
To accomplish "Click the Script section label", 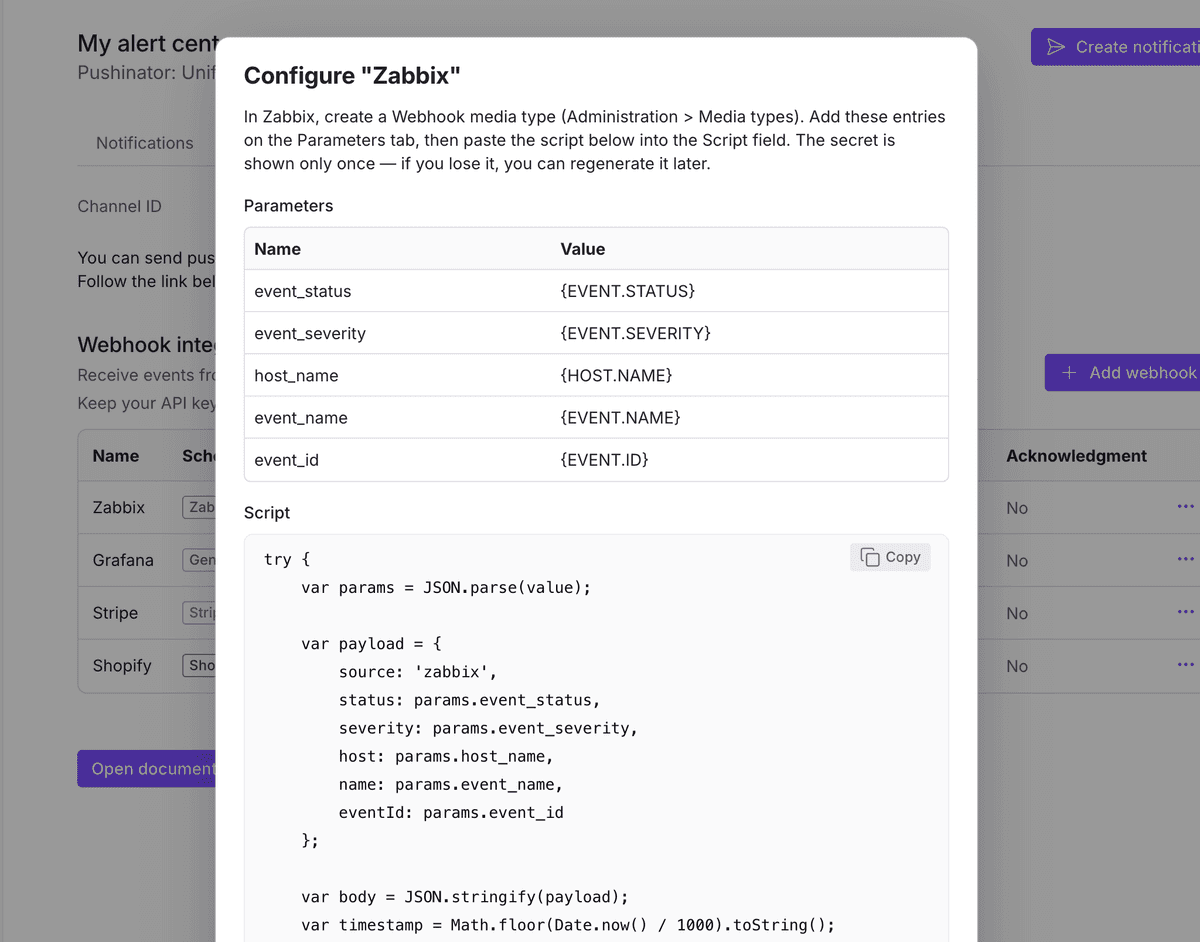I will (x=267, y=512).
